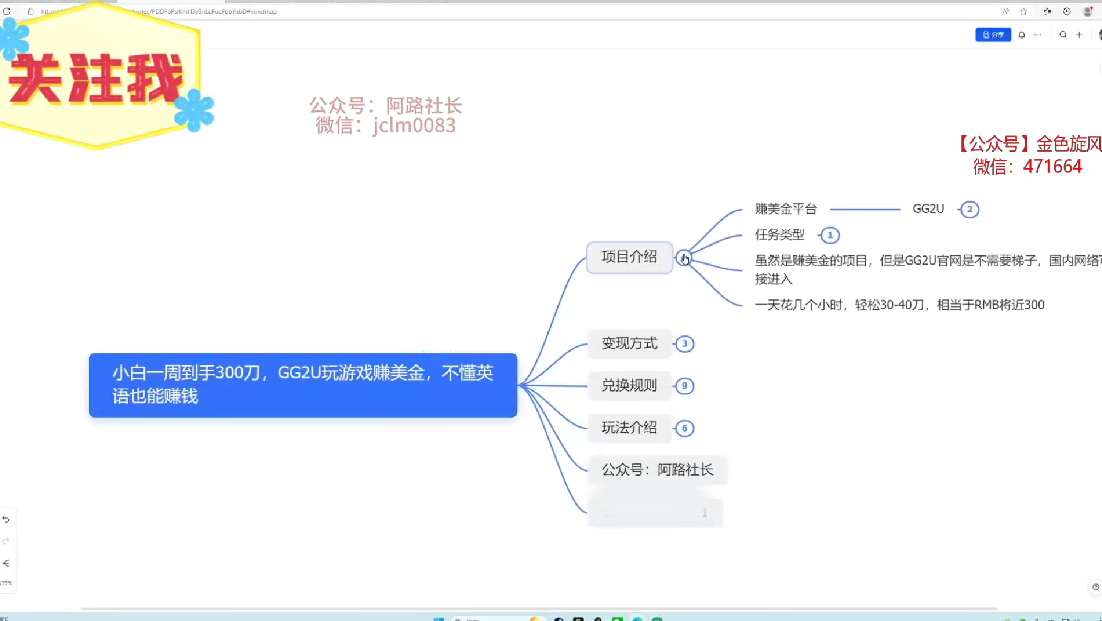Click the Windows taskbar search box
Screen dimensions: 1102x621
point(499,619)
